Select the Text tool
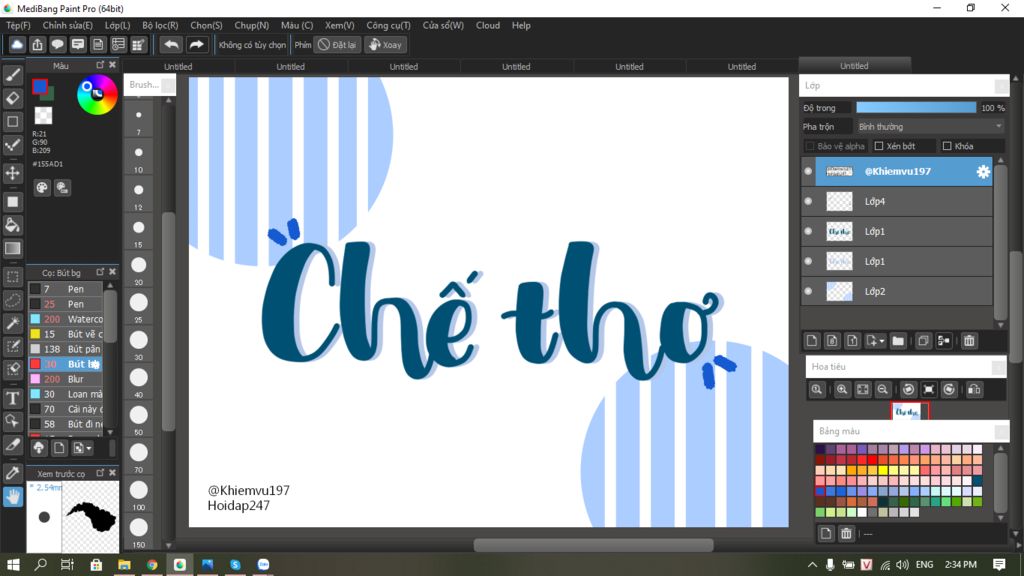1024x576 pixels. [x=12, y=398]
